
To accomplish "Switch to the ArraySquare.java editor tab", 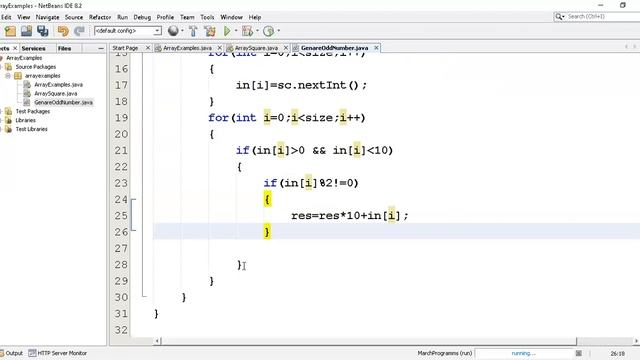I will click(256, 48).
